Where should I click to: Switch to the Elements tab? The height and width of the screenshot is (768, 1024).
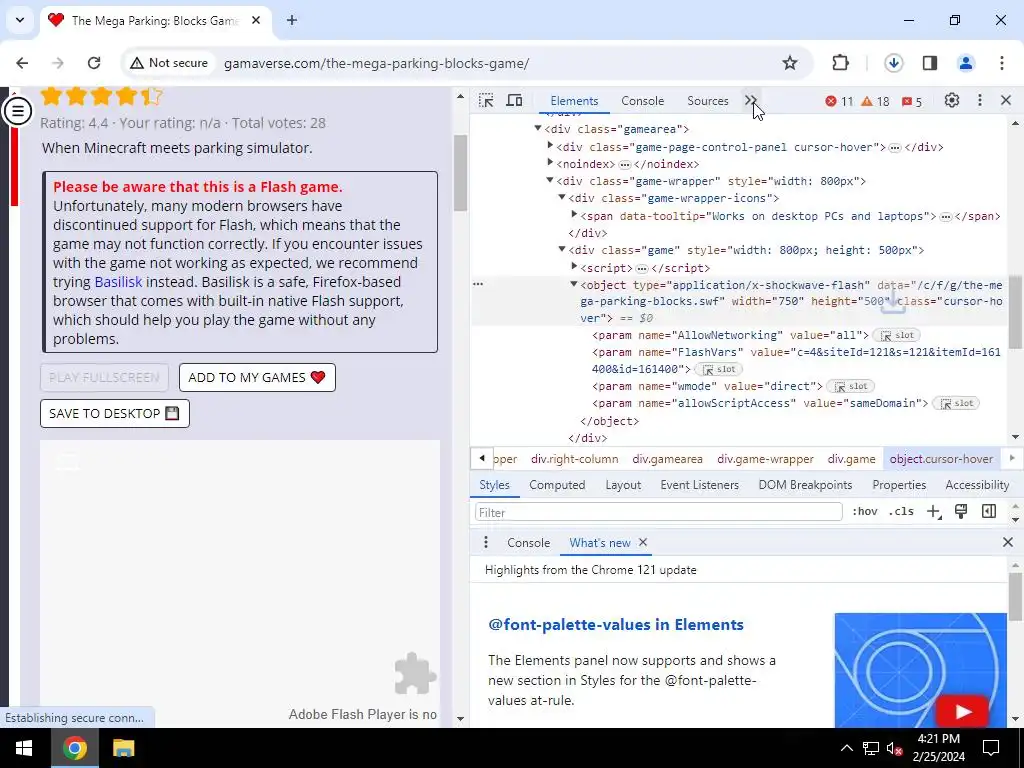point(574,101)
